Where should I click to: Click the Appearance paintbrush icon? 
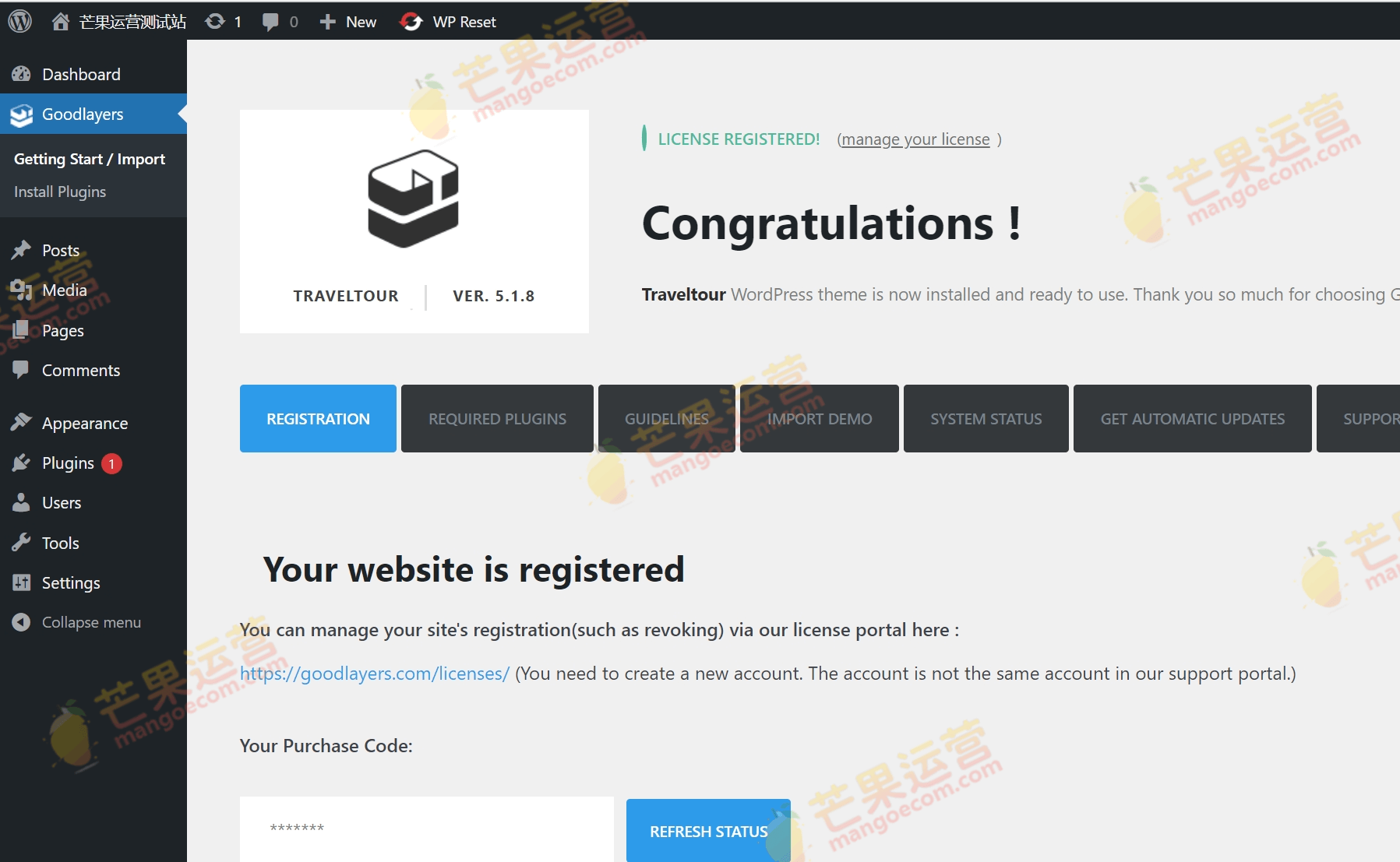pyautogui.click(x=21, y=423)
